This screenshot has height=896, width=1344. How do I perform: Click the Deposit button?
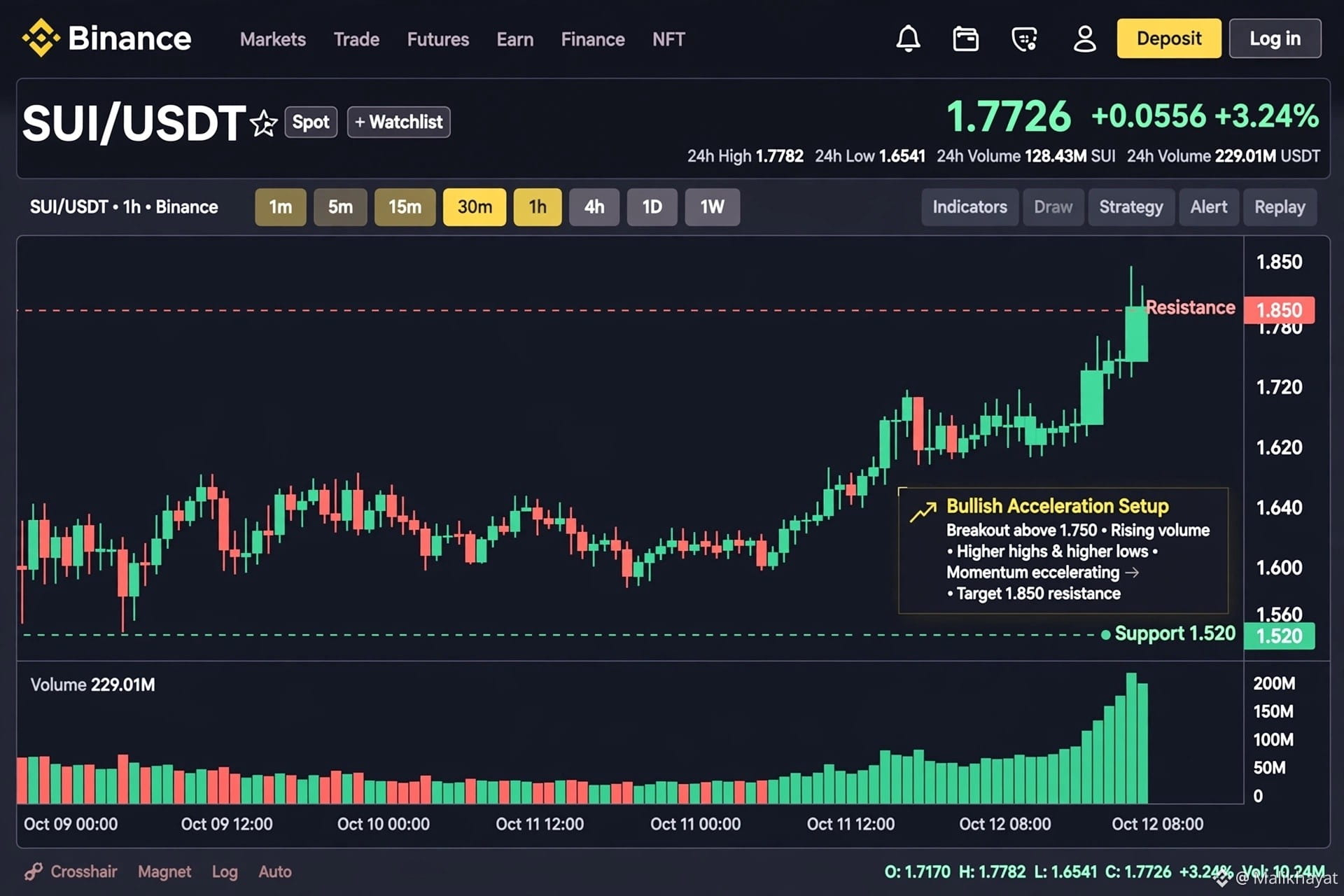click(1169, 38)
